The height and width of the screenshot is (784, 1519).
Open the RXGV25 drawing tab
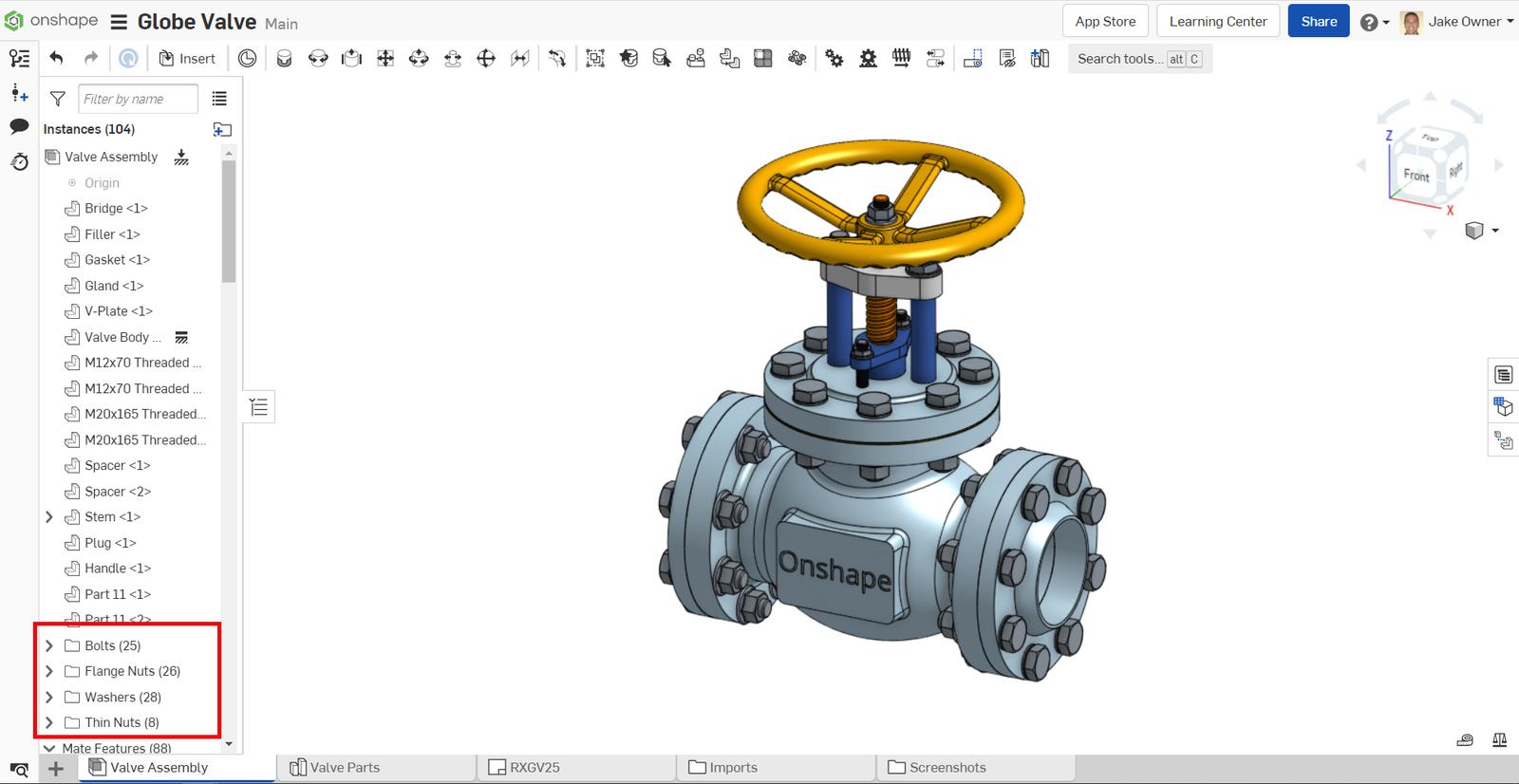click(x=534, y=768)
